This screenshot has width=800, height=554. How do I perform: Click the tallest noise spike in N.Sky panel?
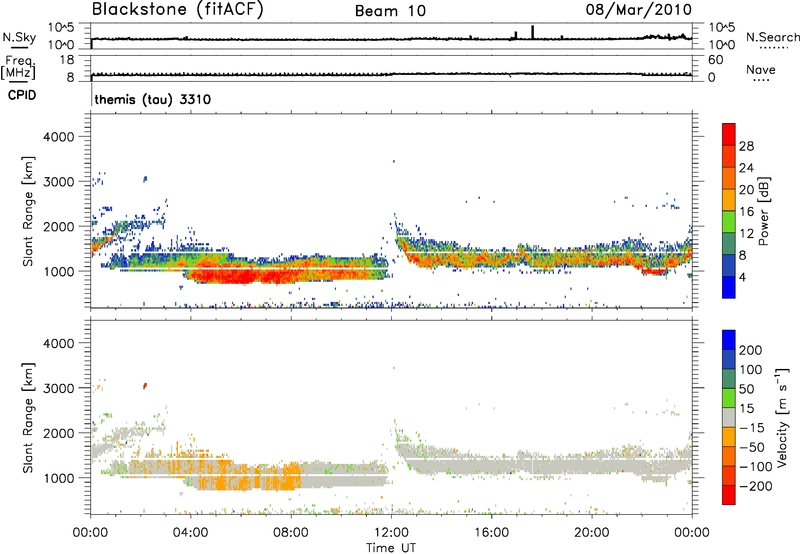(533, 32)
